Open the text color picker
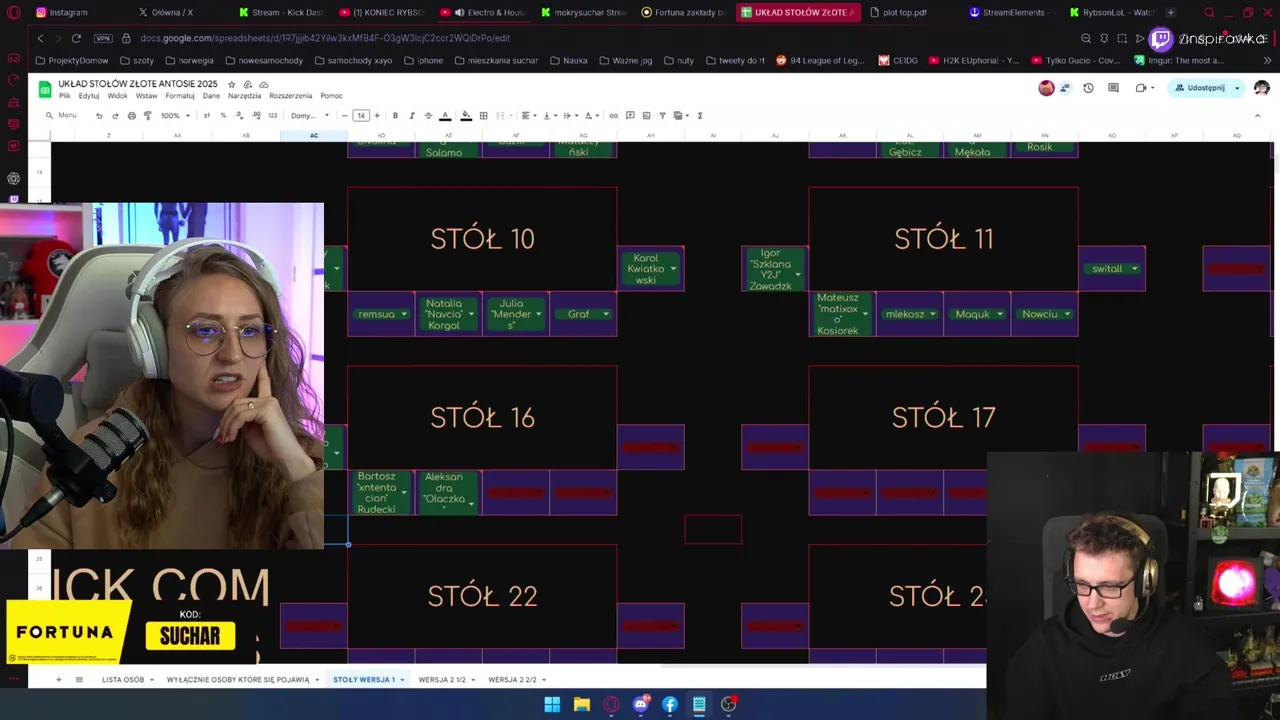Screen dimensions: 1280x720 (x=445, y=116)
